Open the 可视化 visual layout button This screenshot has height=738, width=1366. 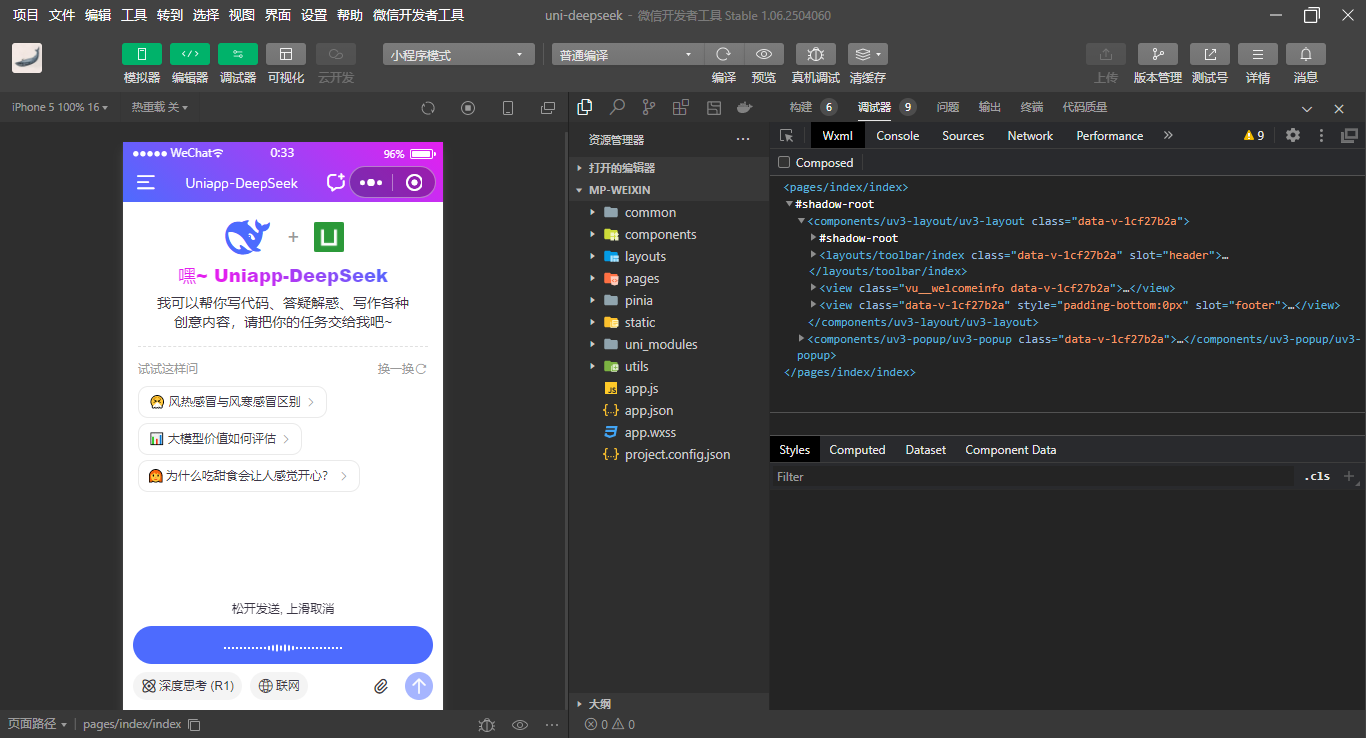point(285,54)
